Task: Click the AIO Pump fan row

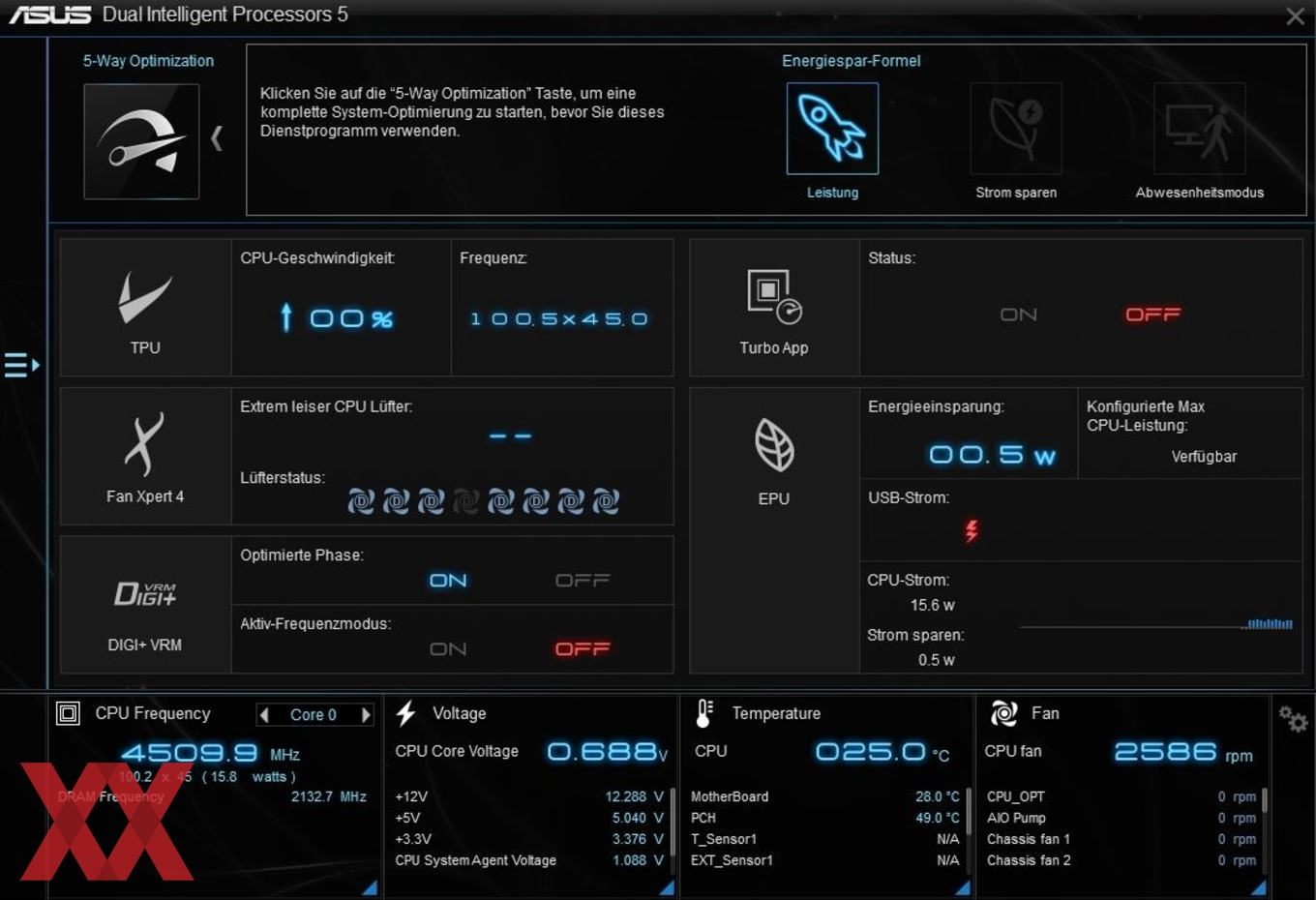Action: click(x=1122, y=818)
